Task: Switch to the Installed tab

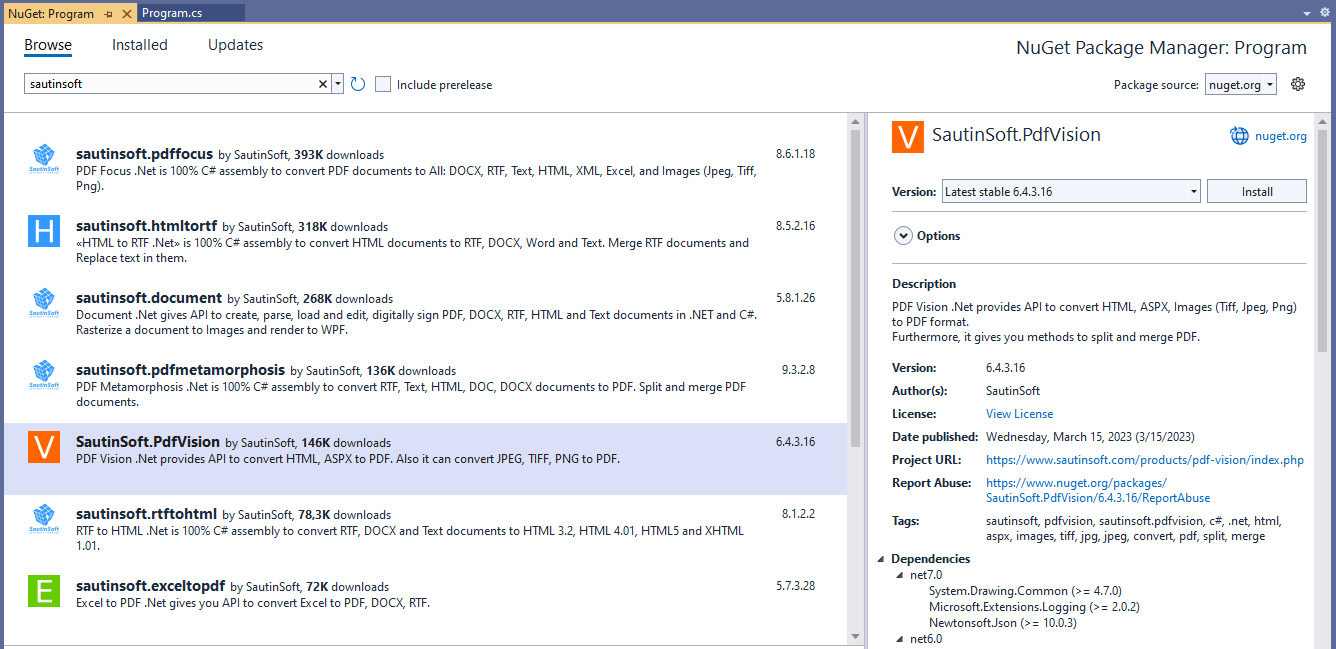Action: coord(139,45)
